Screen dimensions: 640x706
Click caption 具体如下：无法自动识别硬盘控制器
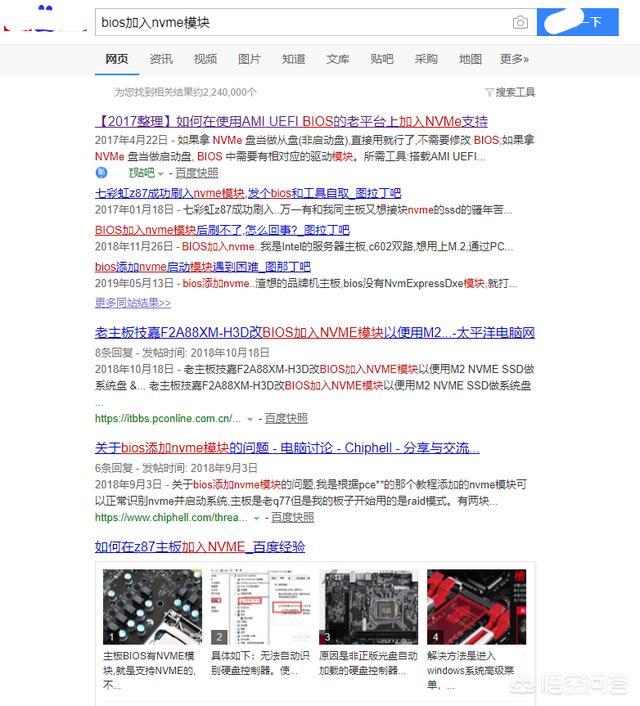(x=260, y=663)
